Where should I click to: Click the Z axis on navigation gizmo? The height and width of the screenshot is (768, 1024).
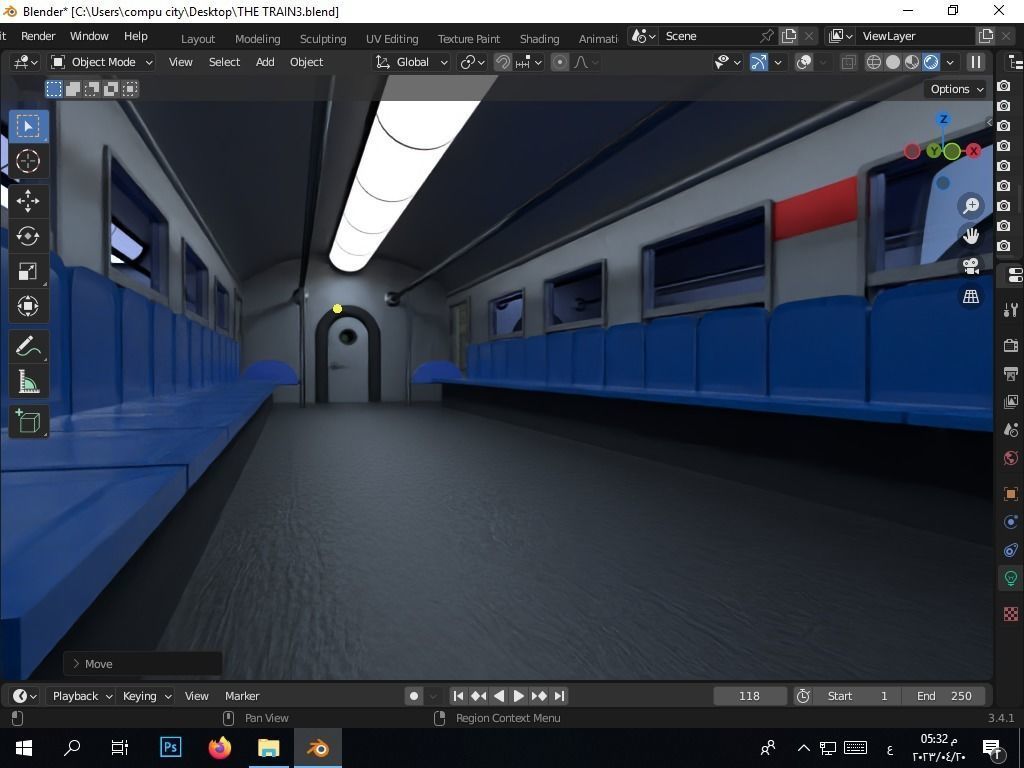pos(942,119)
